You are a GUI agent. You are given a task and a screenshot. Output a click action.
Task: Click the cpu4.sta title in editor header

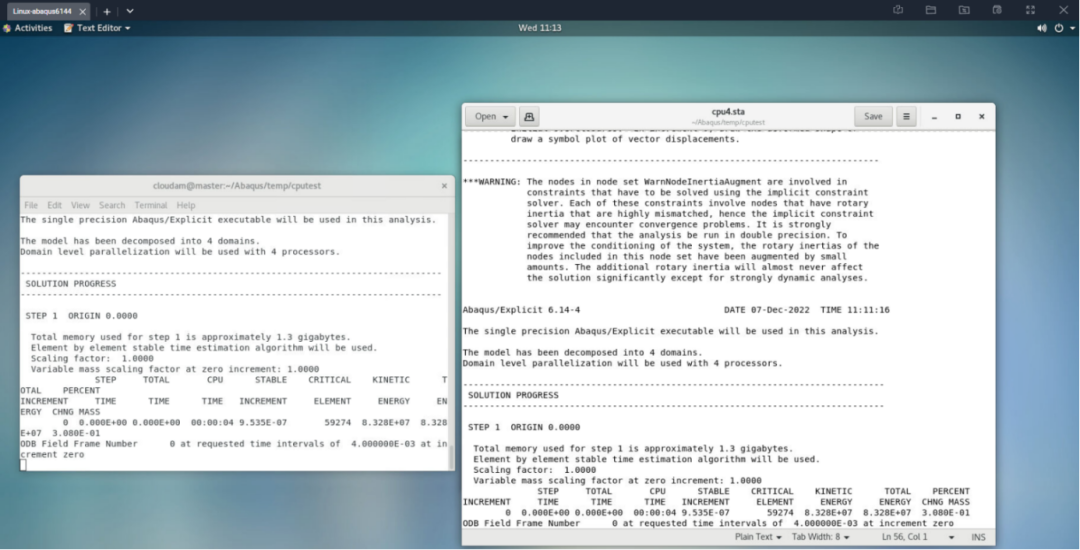[x=728, y=112]
